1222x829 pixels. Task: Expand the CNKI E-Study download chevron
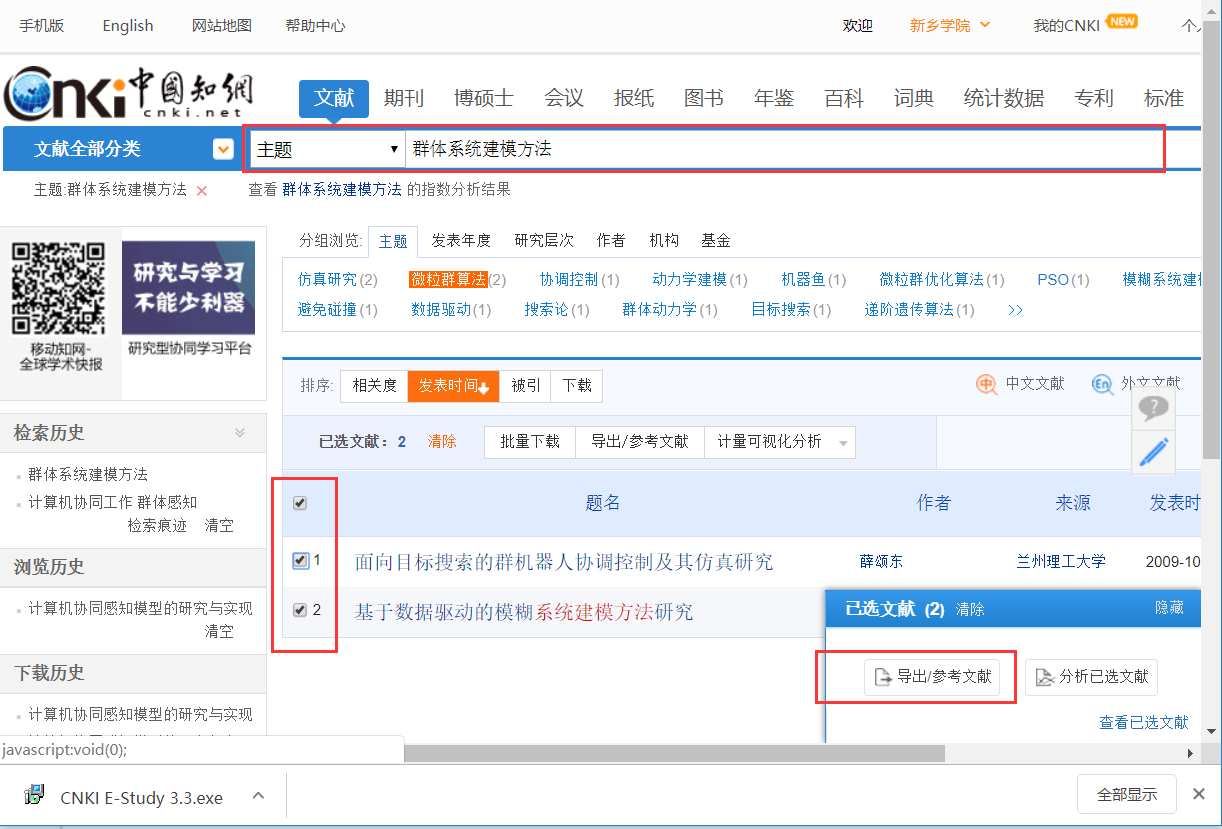point(258,794)
